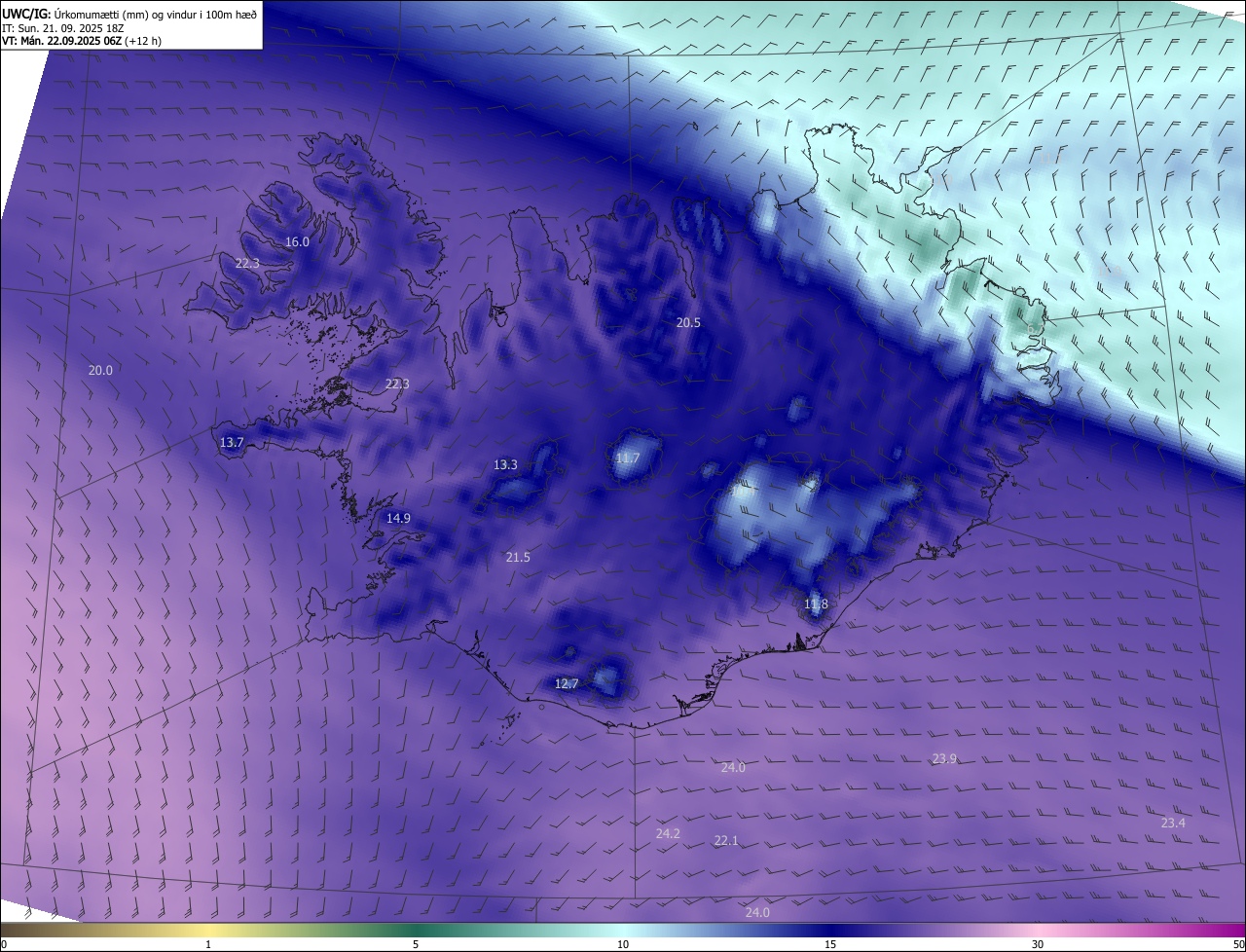Select the "VT: Mán. 22.09.2025 06Z (+12 h)" line
Screen dimensions: 1246x952
click(x=82, y=41)
